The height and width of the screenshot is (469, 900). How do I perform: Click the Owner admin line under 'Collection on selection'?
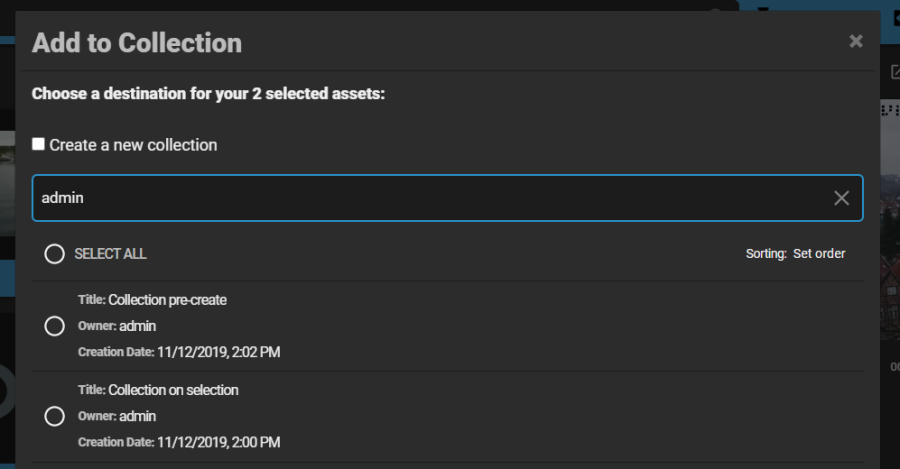coord(117,416)
